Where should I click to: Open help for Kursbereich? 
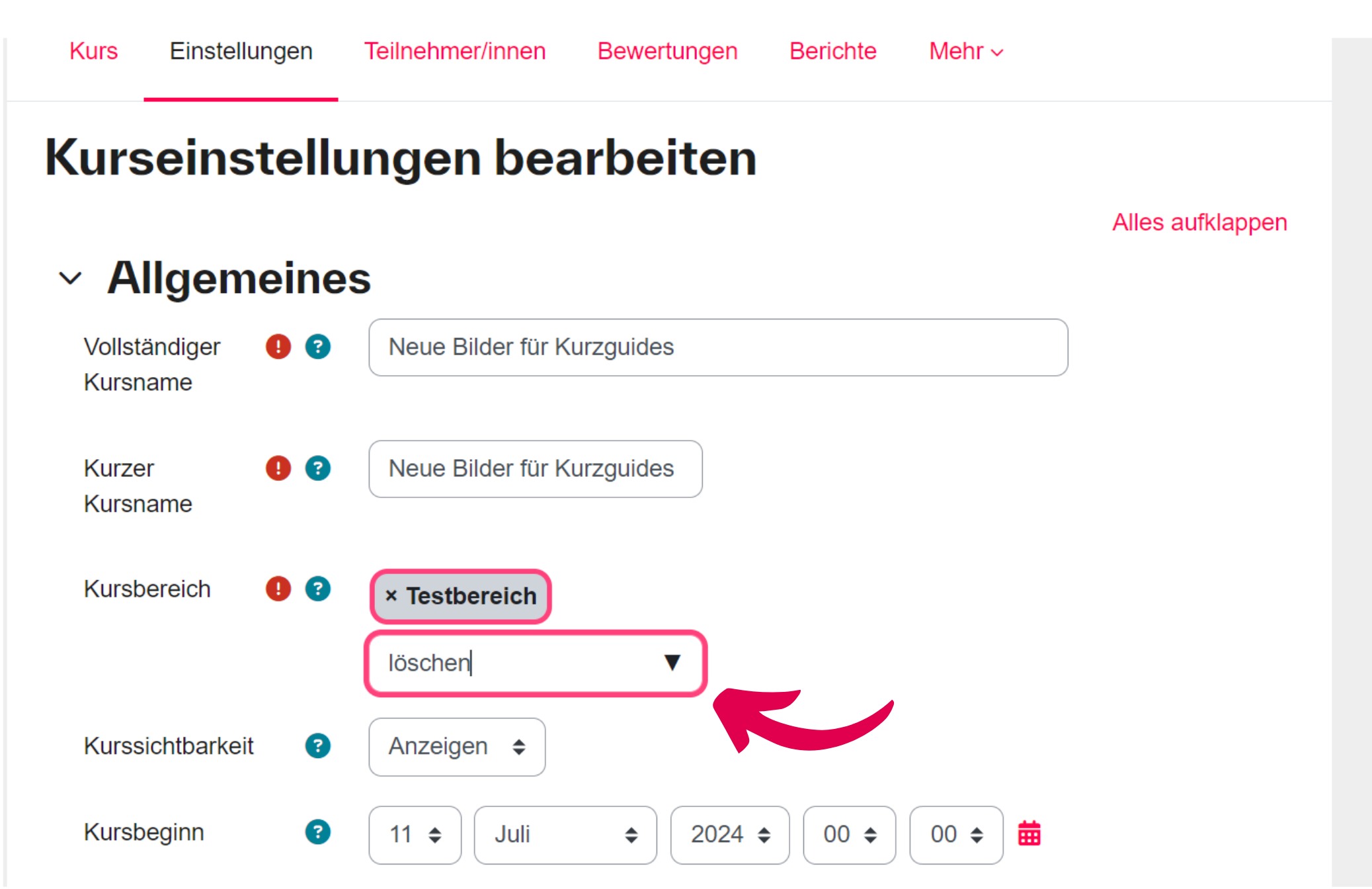[318, 588]
